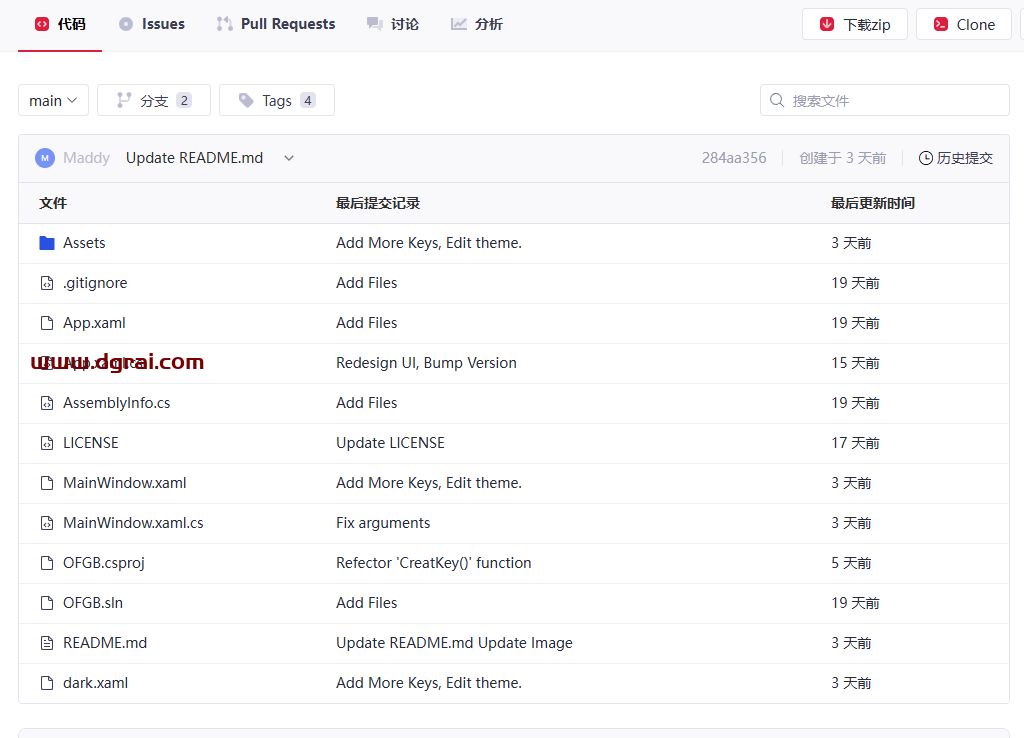Image resolution: width=1024 pixels, height=738 pixels.
Task: Open the Assets folder
Action: click(84, 243)
